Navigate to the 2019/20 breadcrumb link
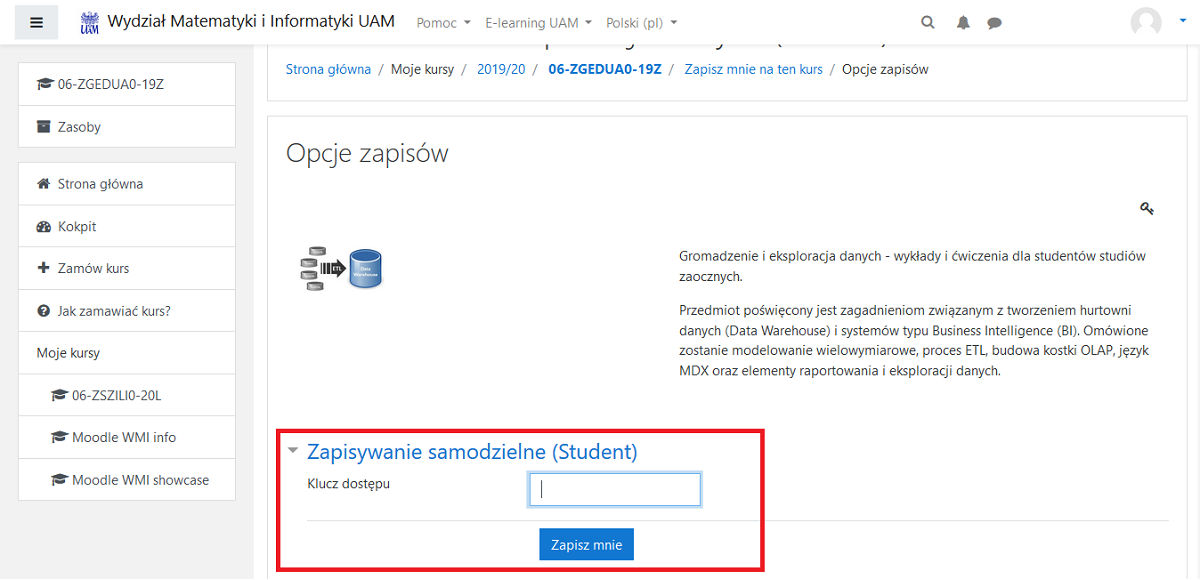The width and height of the screenshot is (1200, 580). point(501,70)
